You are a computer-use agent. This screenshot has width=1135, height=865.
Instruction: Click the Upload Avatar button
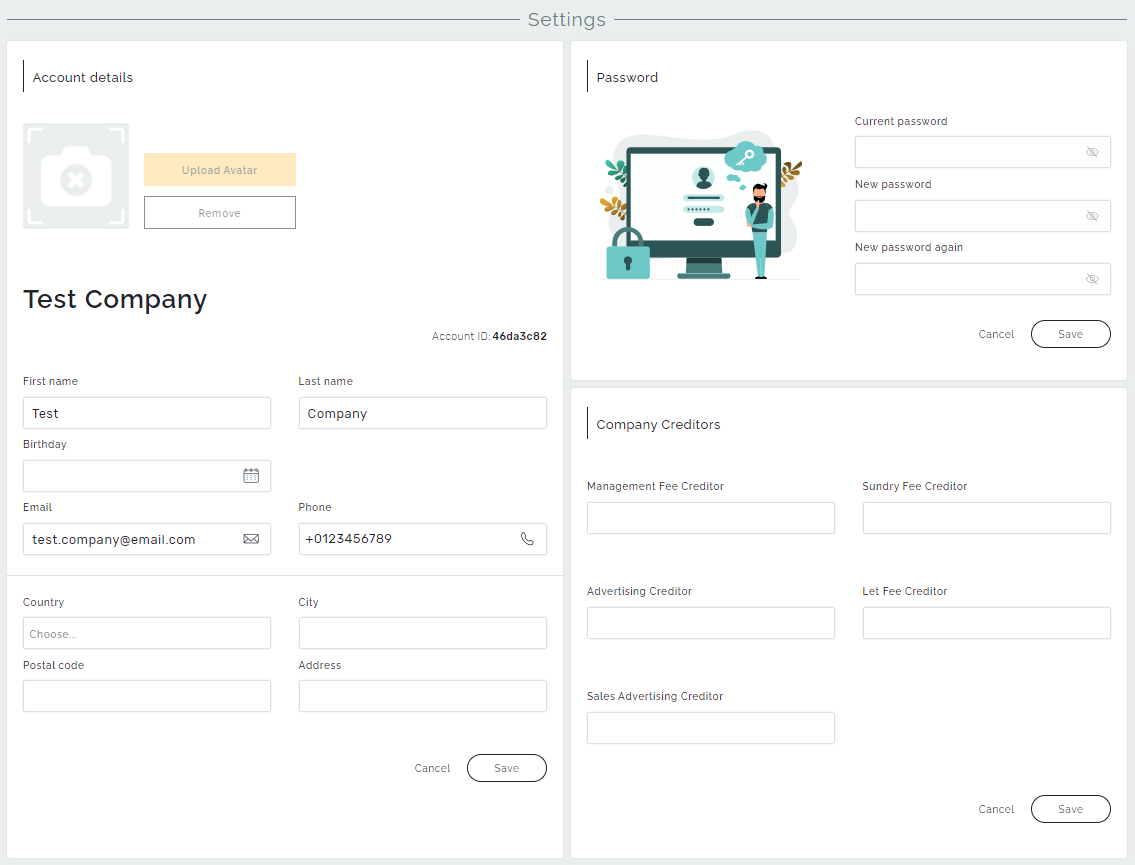219,169
